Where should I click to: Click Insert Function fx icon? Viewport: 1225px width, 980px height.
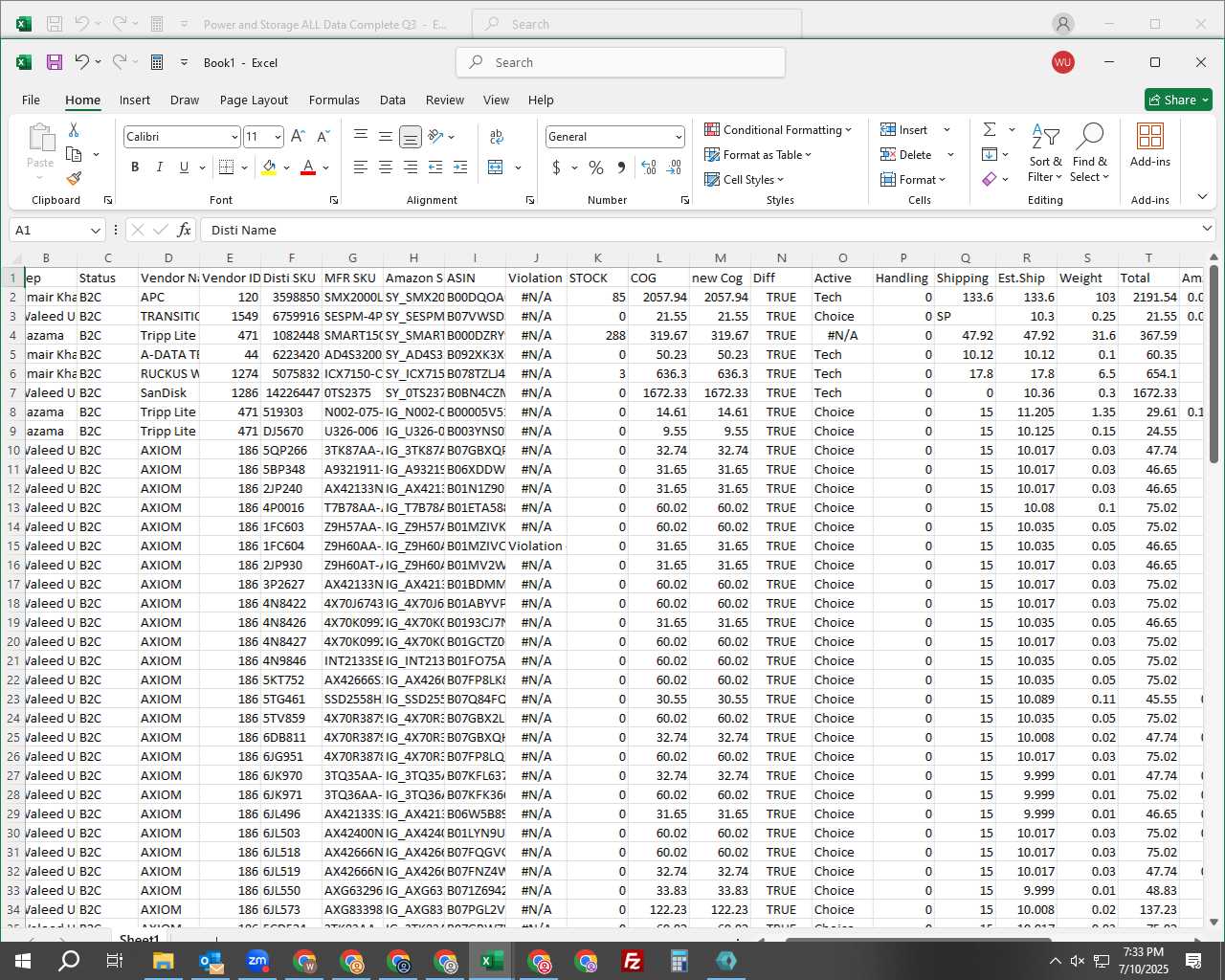point(184,230)
